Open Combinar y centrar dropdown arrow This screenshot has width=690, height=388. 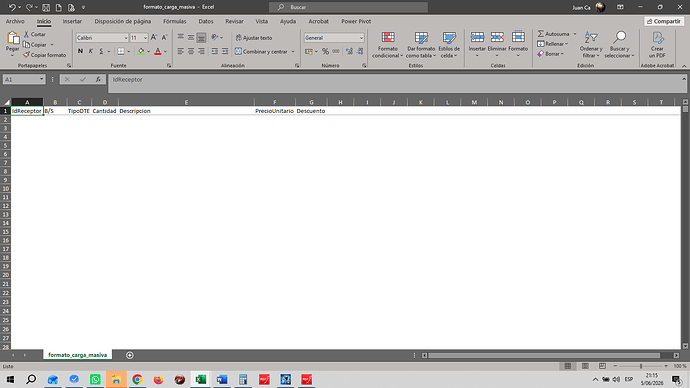293,51
